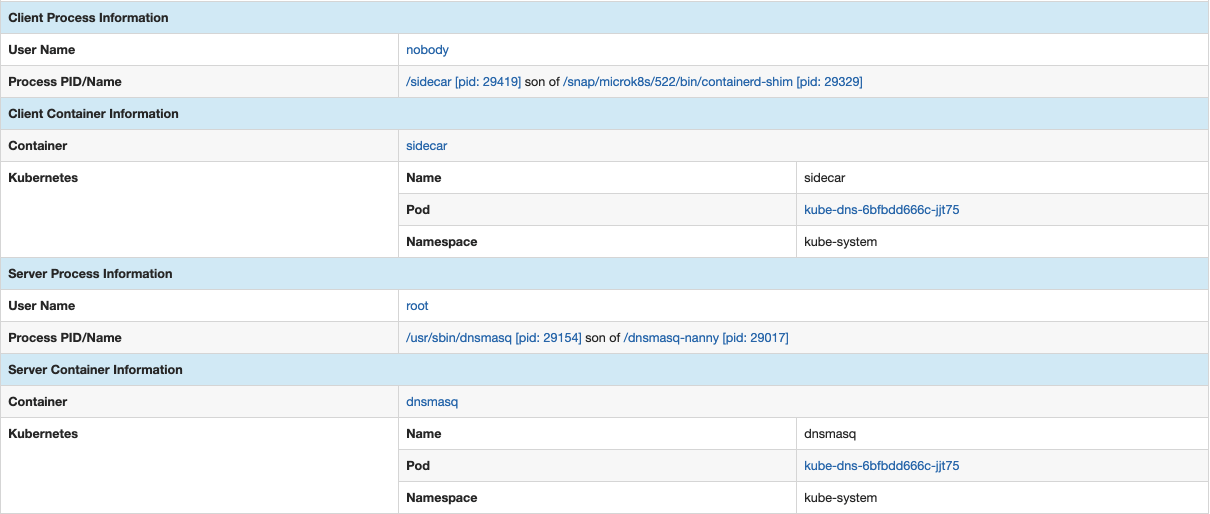Open the dnsmasq container link
This screenshot has height=514, width=1210.
click(432, 401)
